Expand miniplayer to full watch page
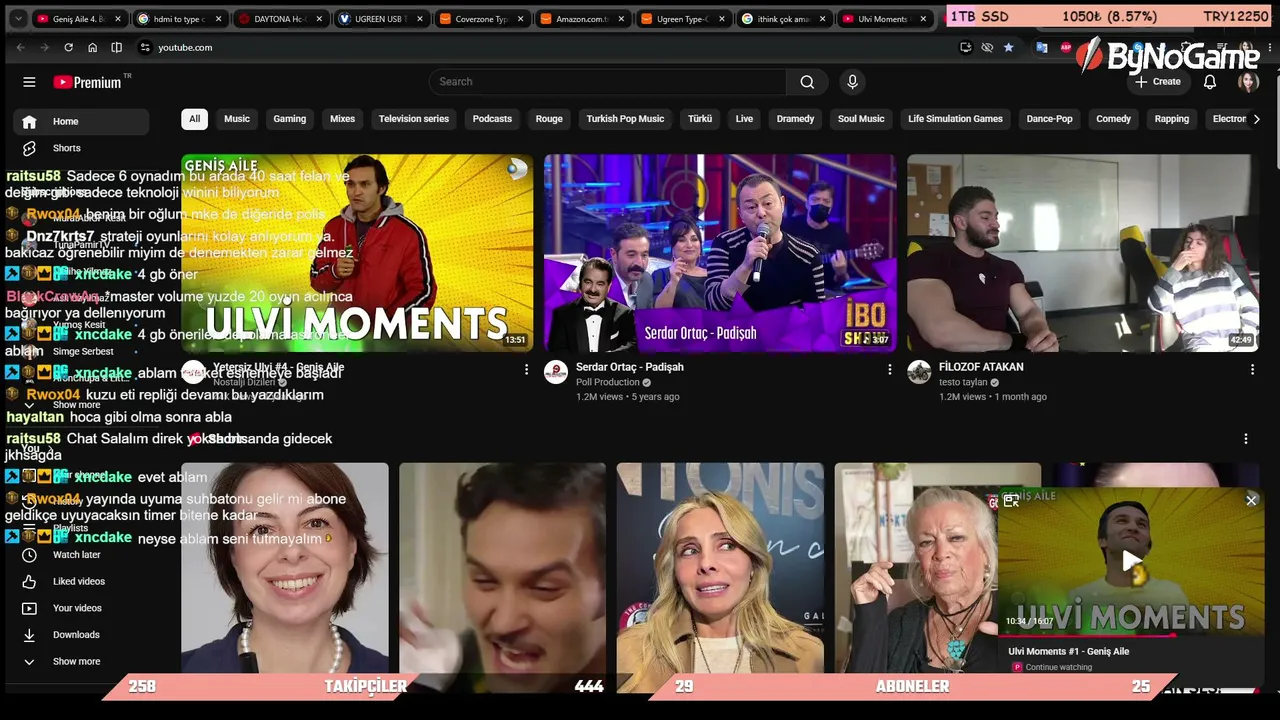This screenshot has width=1280, height=720. (x=1011, y=500)
